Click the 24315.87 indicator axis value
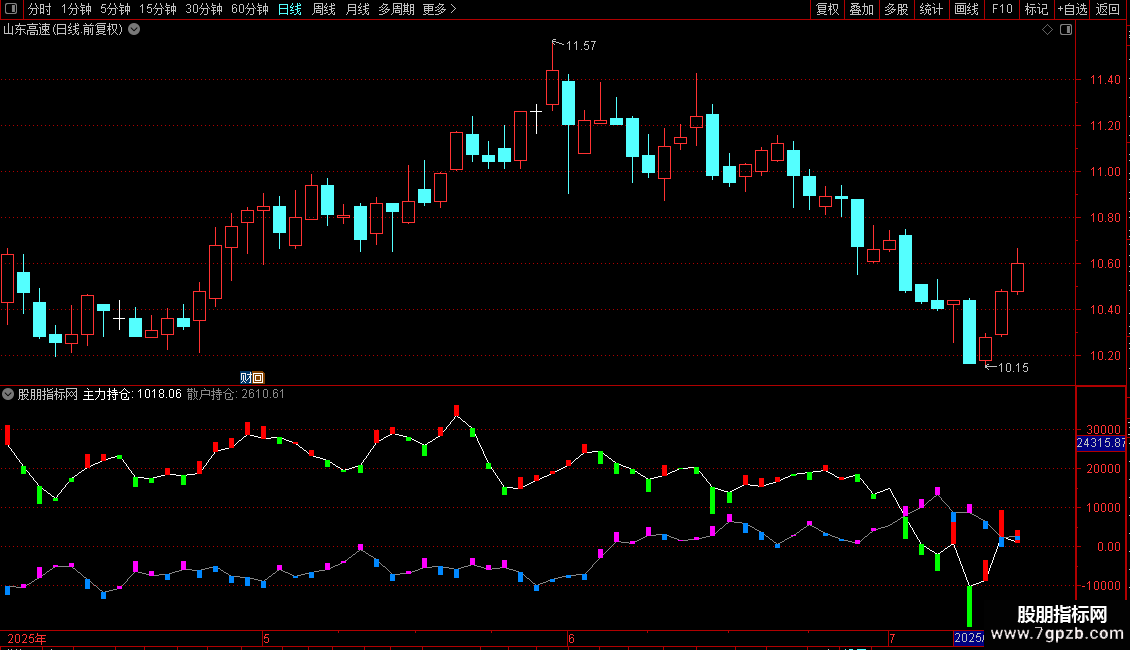Image resolution: width=1130 pixels, height=650 pixels. tap(1100, 443)
